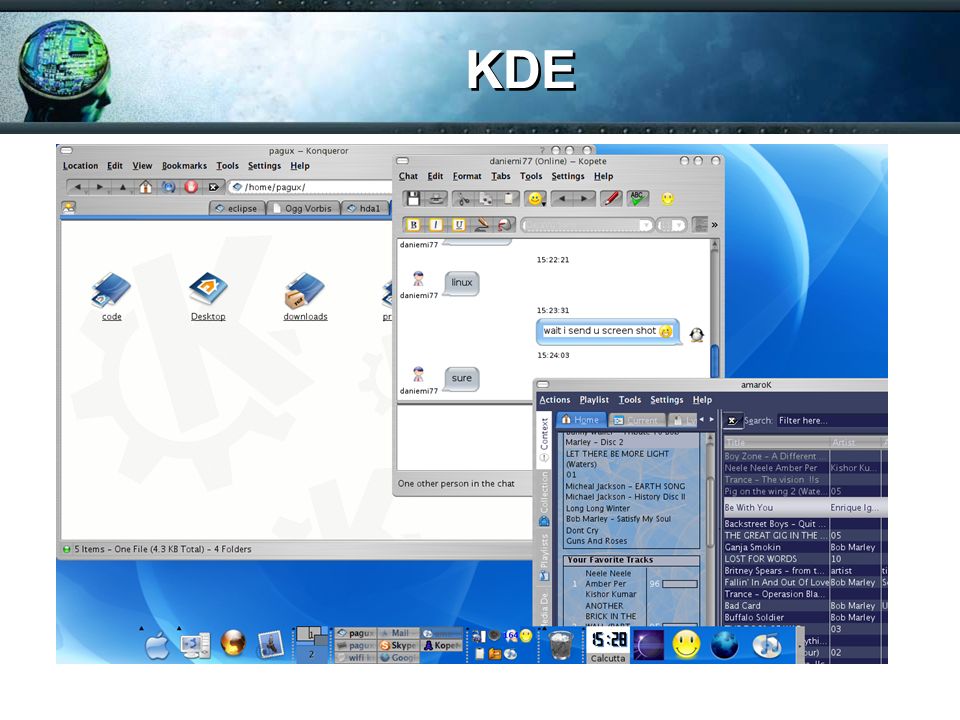
Task: Click the amaroK Filter here search field
Action: [831, 421]
